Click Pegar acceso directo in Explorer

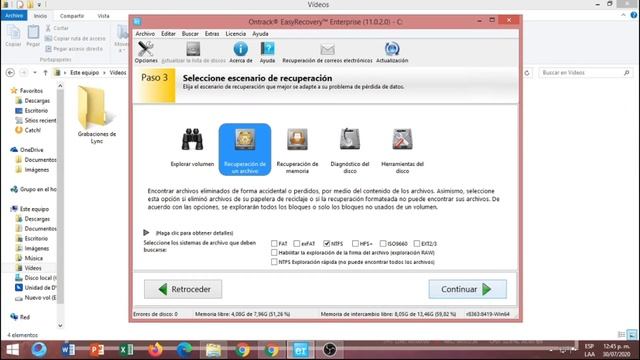(74, 49)
